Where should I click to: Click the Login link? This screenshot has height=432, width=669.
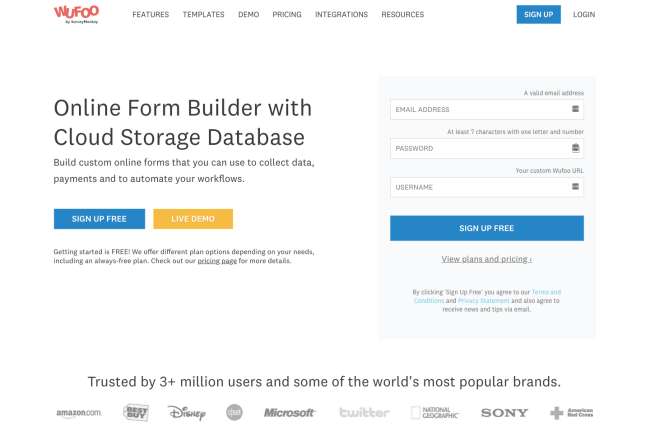[584, 14]
